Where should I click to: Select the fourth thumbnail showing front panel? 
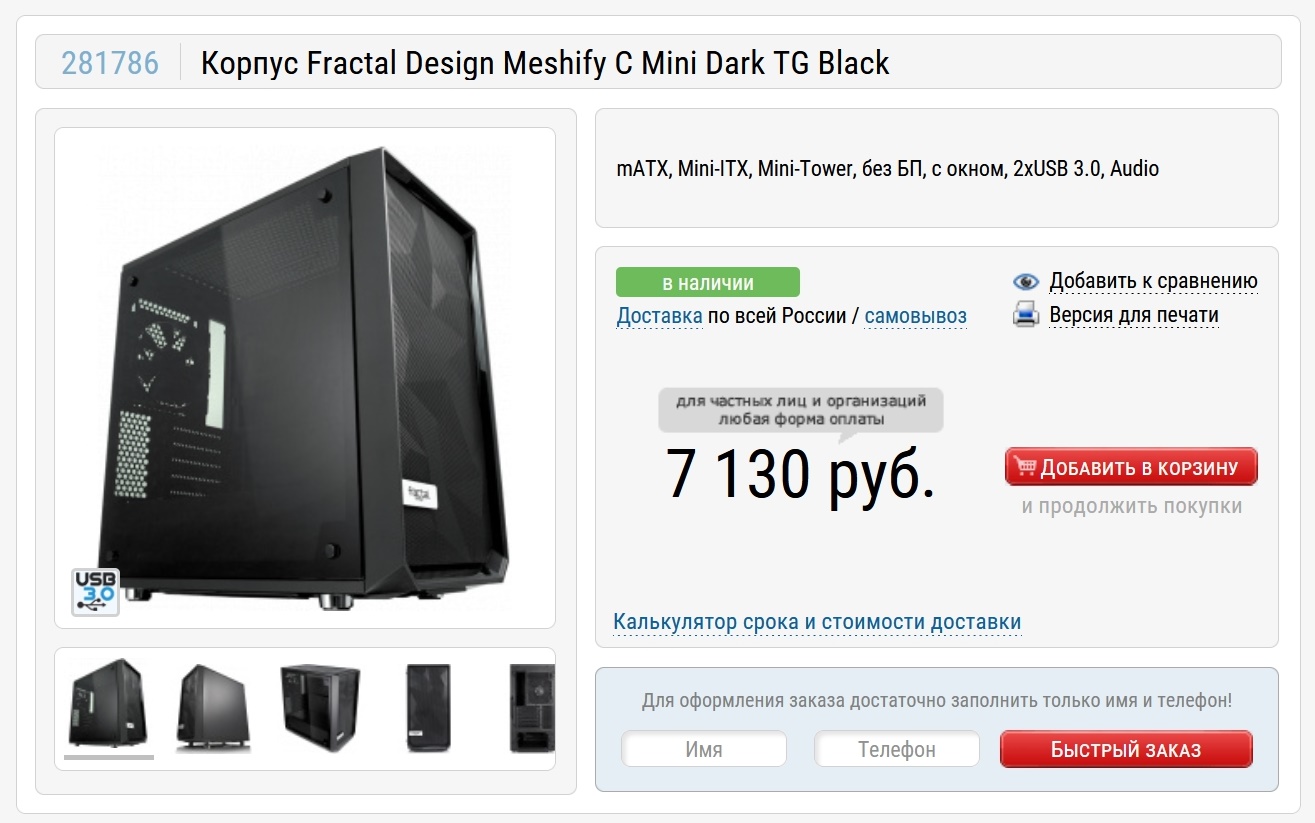point(428,706)
